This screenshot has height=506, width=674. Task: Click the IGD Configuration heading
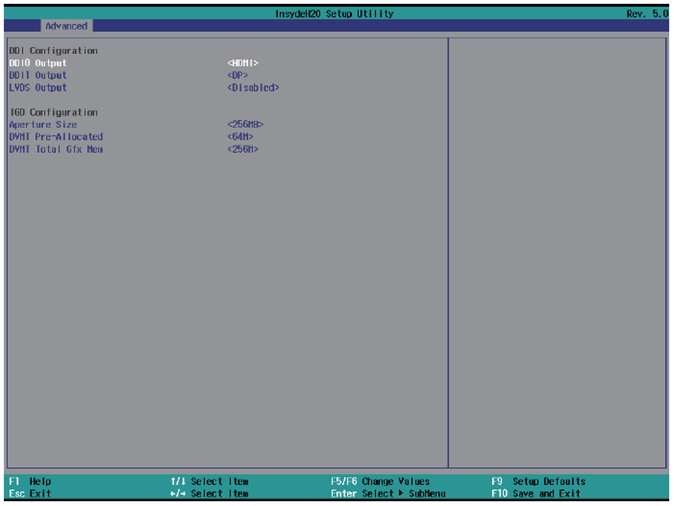53,113
